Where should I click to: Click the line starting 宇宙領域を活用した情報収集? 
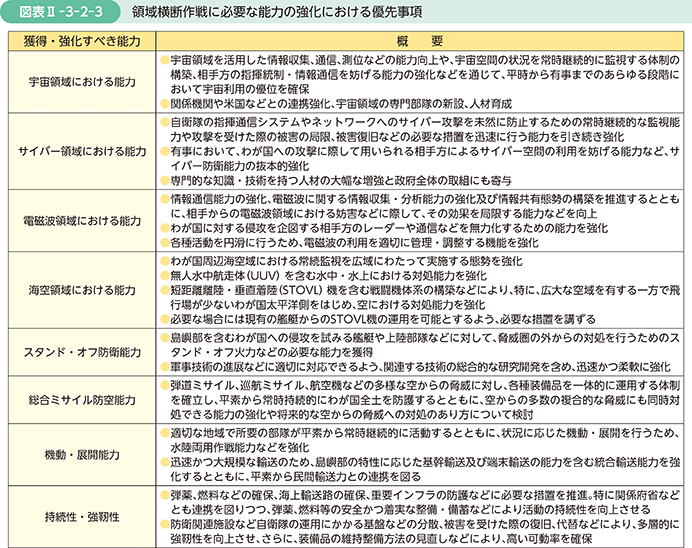[x=425, y=60]
